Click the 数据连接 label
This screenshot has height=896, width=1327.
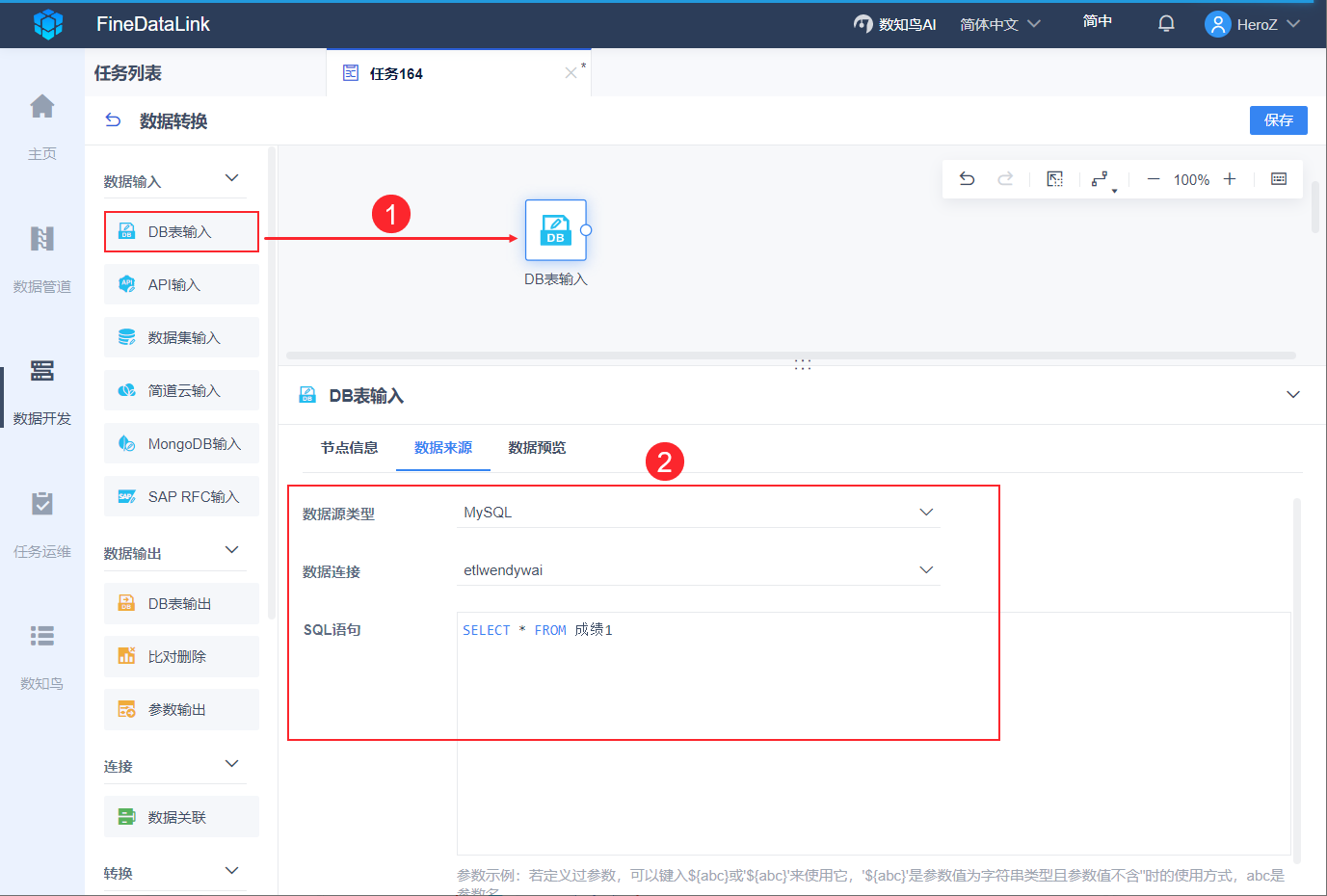[332, 572]
